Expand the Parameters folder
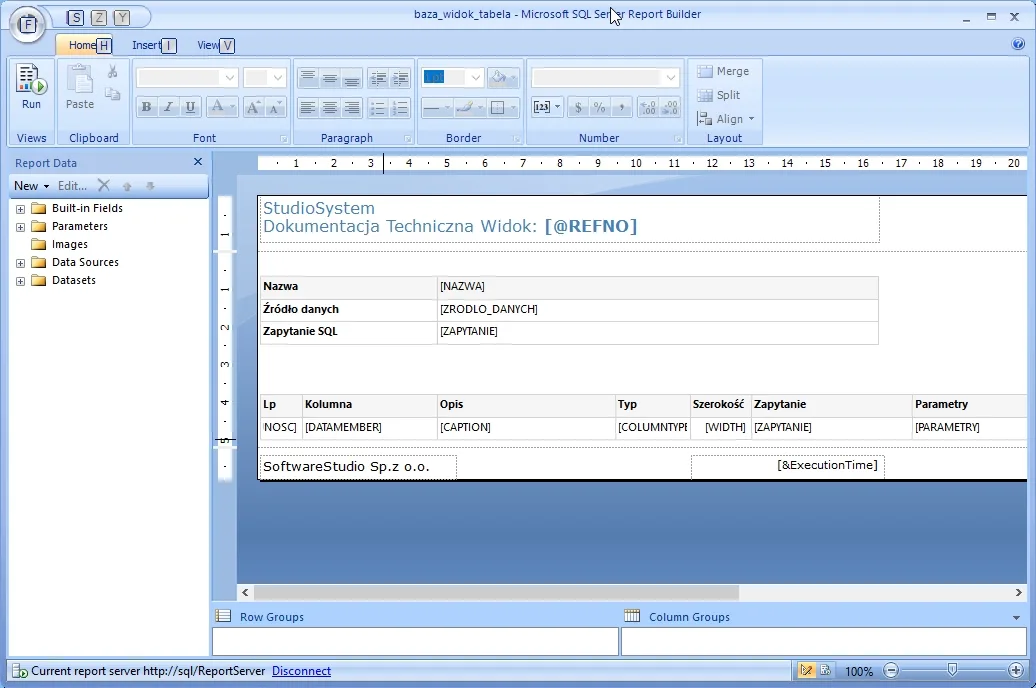 click(x=20, y=227)
